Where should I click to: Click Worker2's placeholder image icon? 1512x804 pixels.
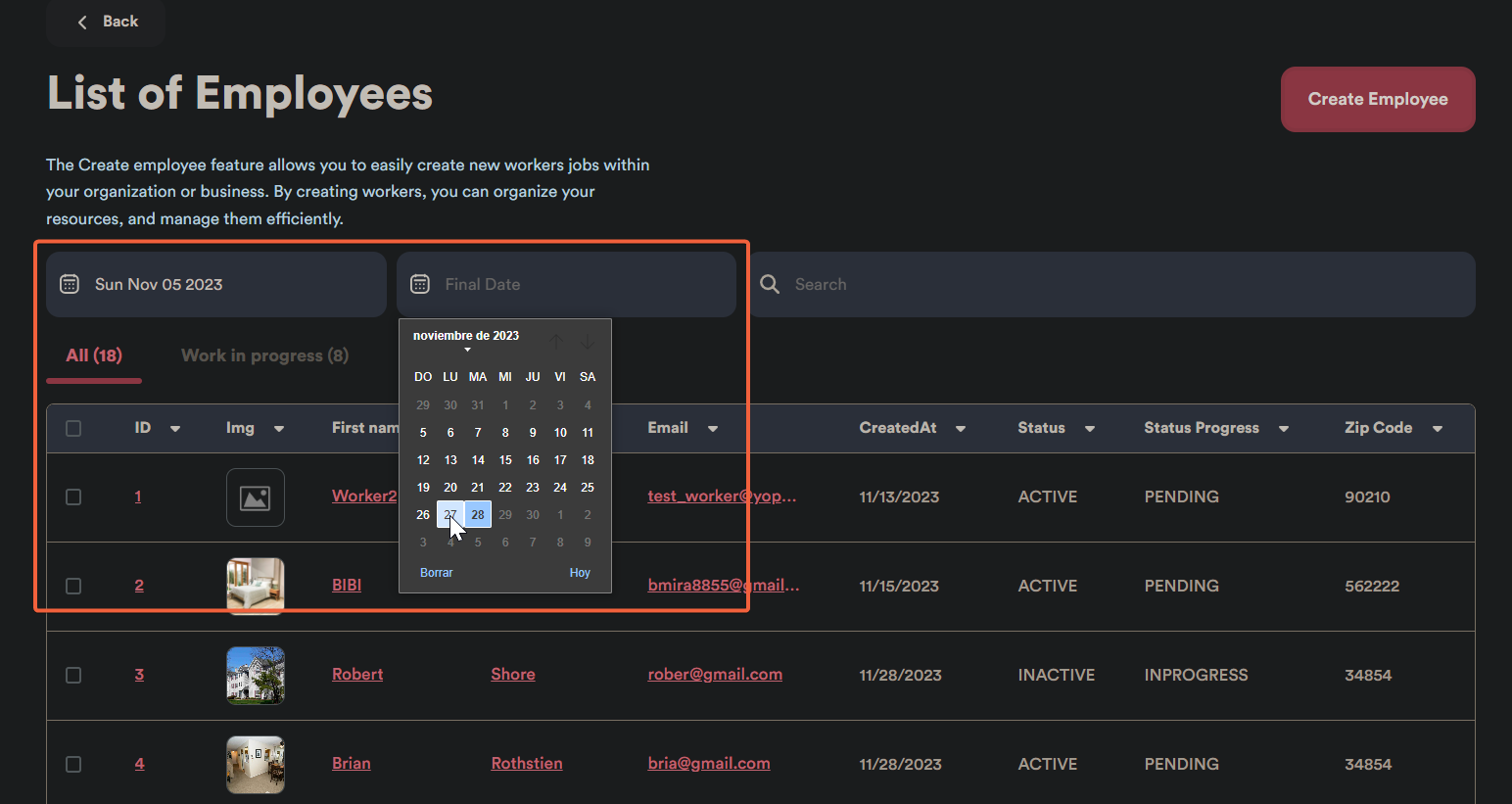256,497
